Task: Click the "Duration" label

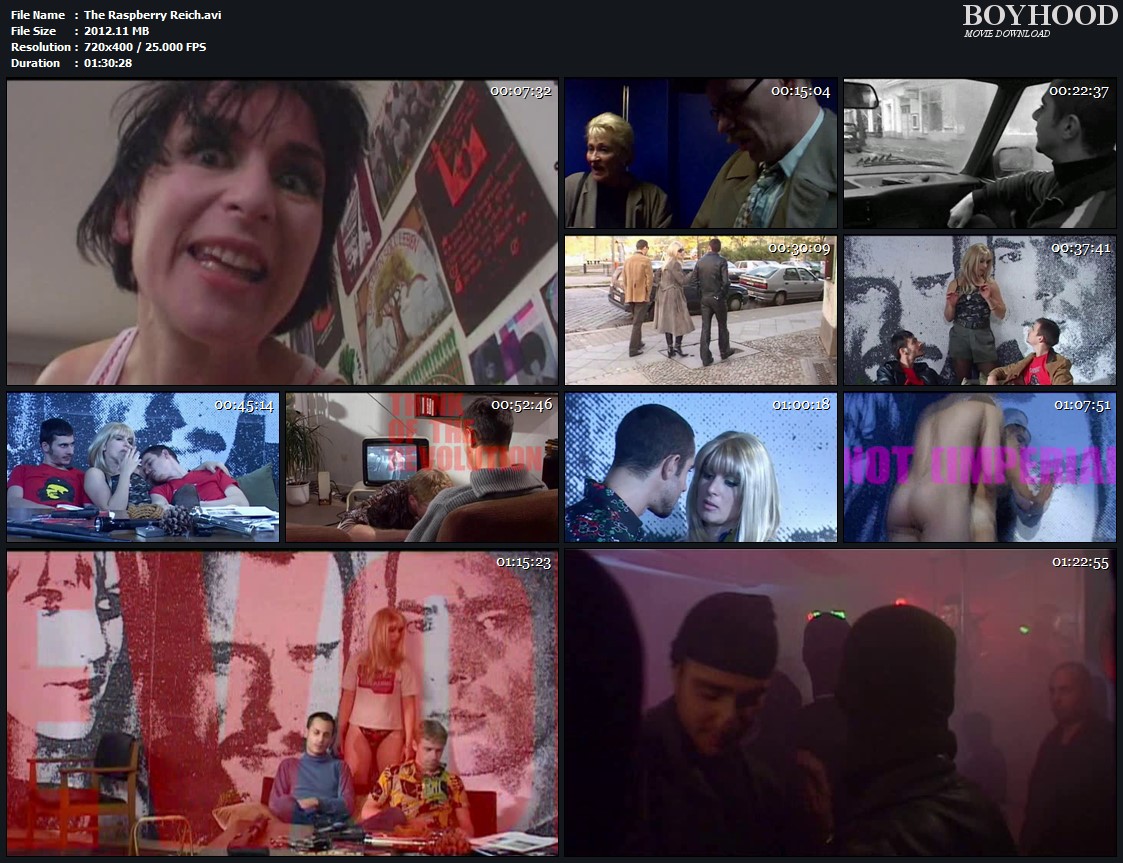Action: pyautogui.click(x=36, y=63)
